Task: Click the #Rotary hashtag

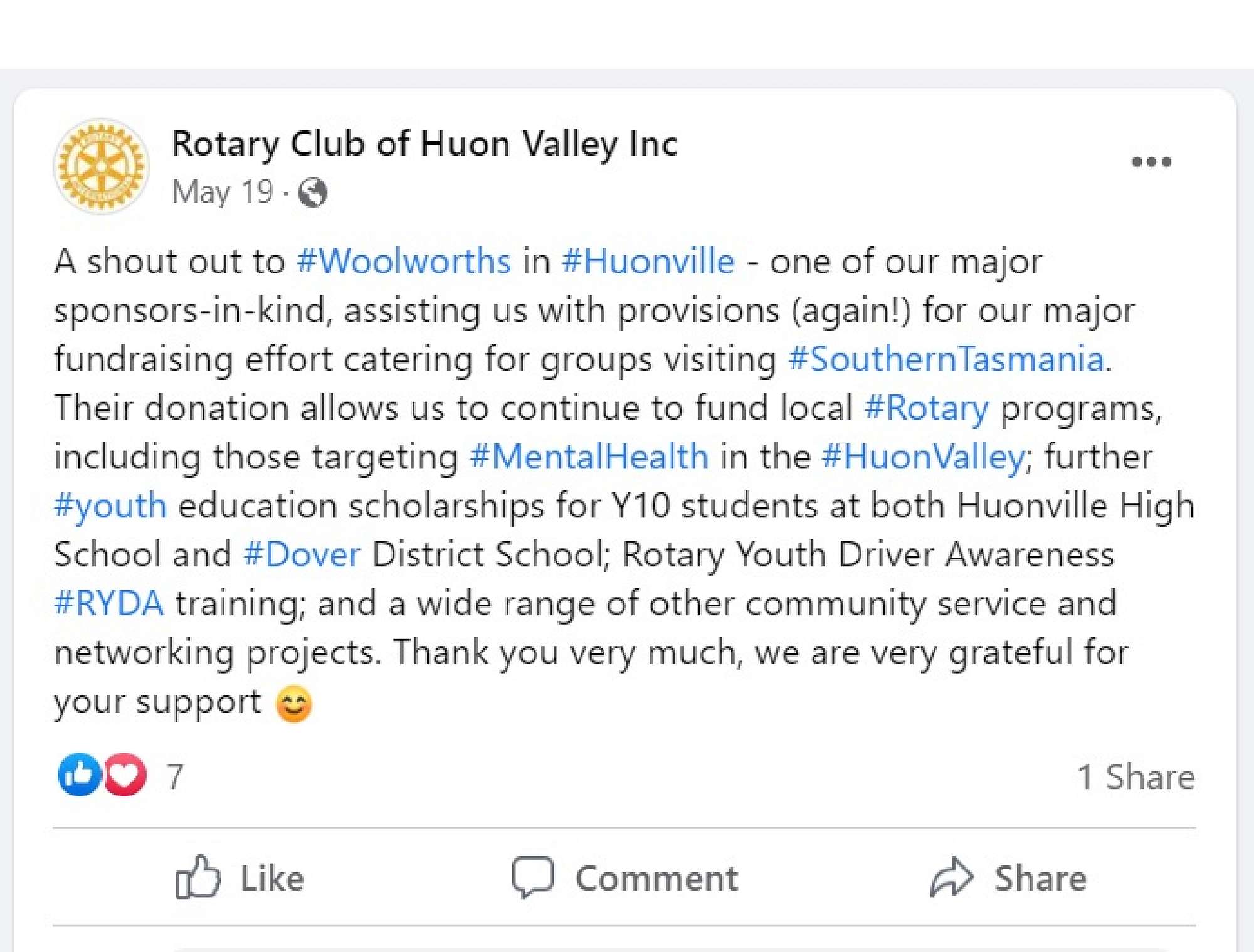Action: [926, 408]
